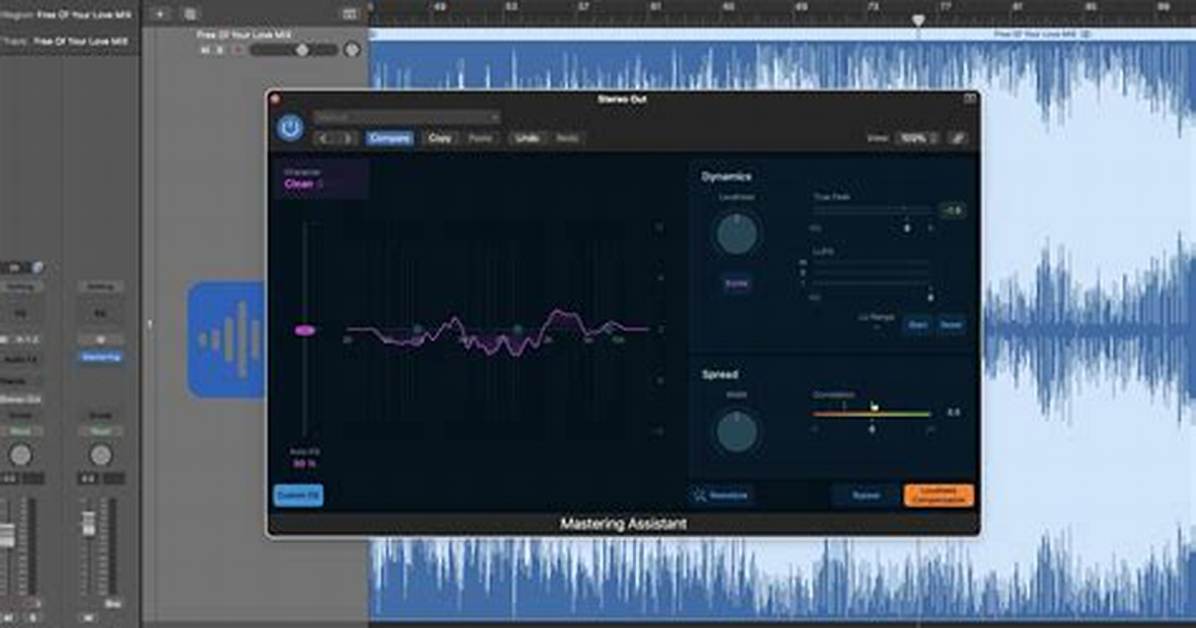Toggle the Mastering Assistant power button

click(290, 127)
